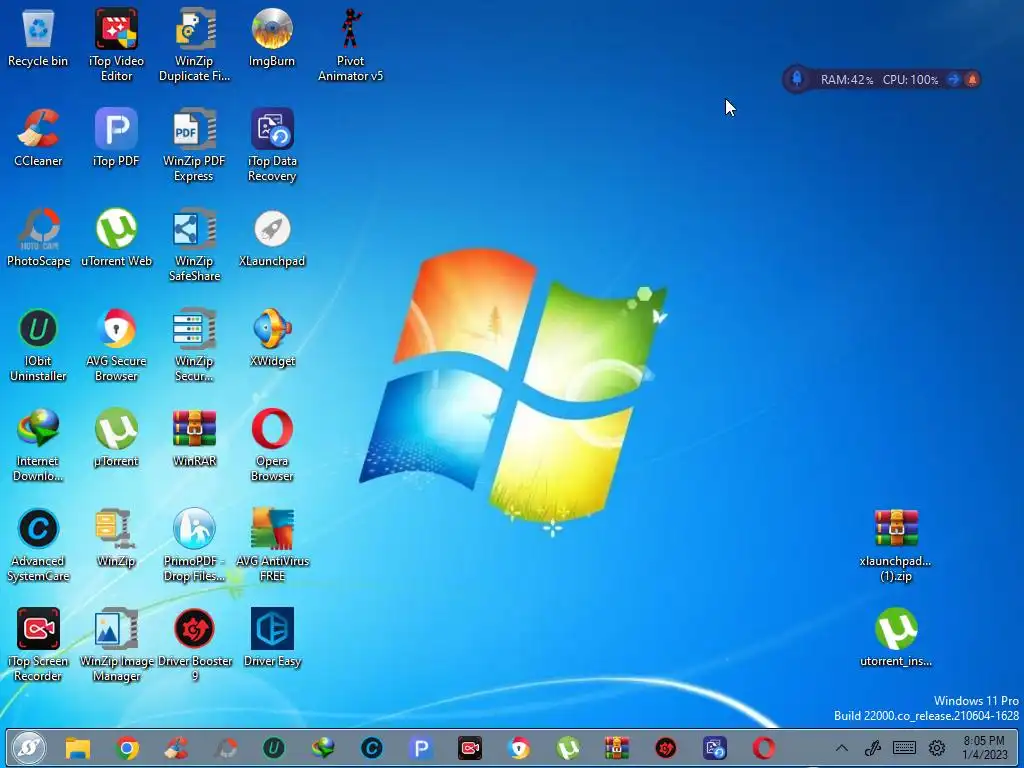Open Advanced SystemCare desktop shortcut
Viewport: 1024px width, 768px height.
(38, 545)
